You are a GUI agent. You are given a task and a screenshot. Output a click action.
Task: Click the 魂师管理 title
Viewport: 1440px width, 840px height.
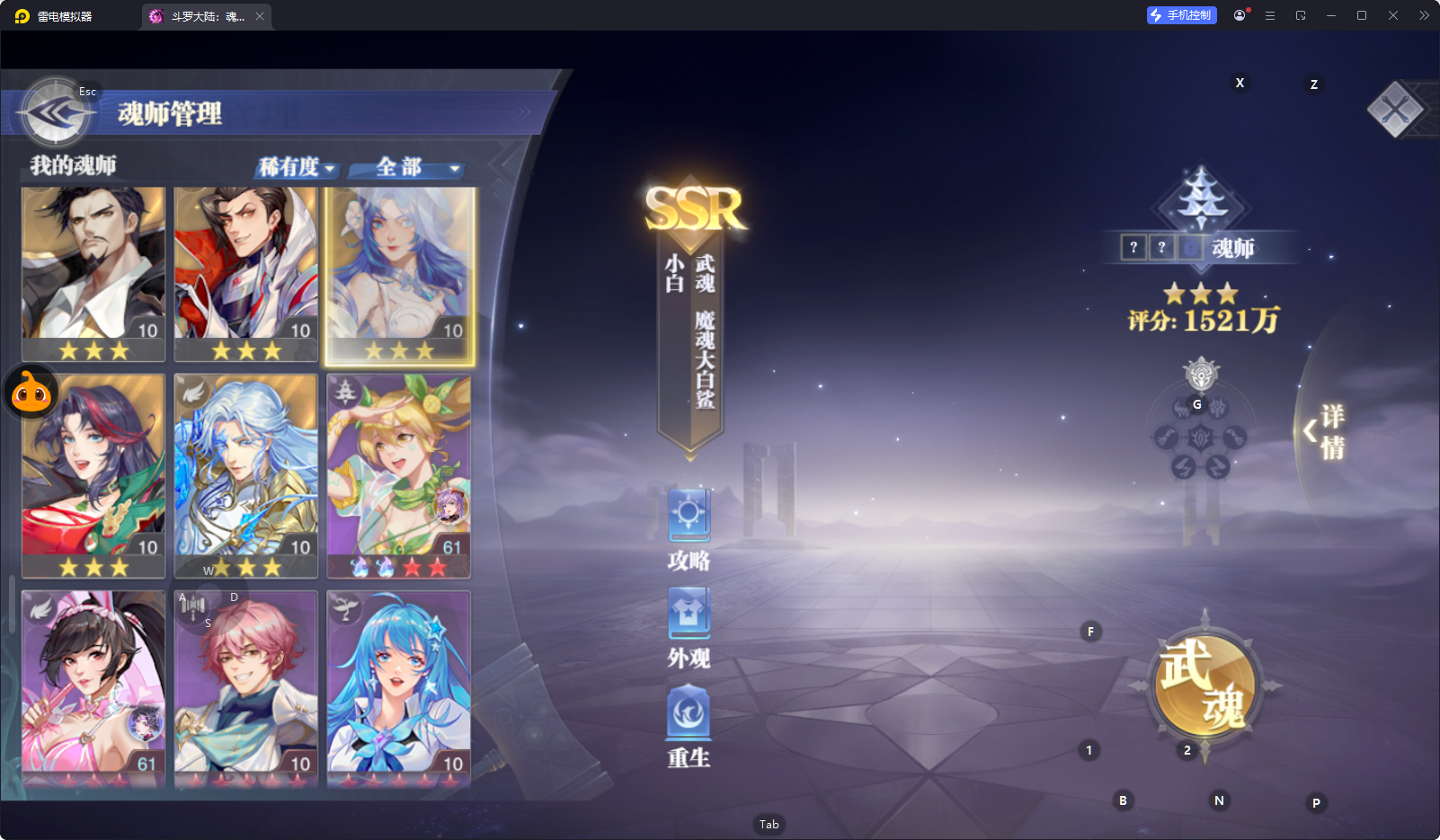tap(170, 114)
